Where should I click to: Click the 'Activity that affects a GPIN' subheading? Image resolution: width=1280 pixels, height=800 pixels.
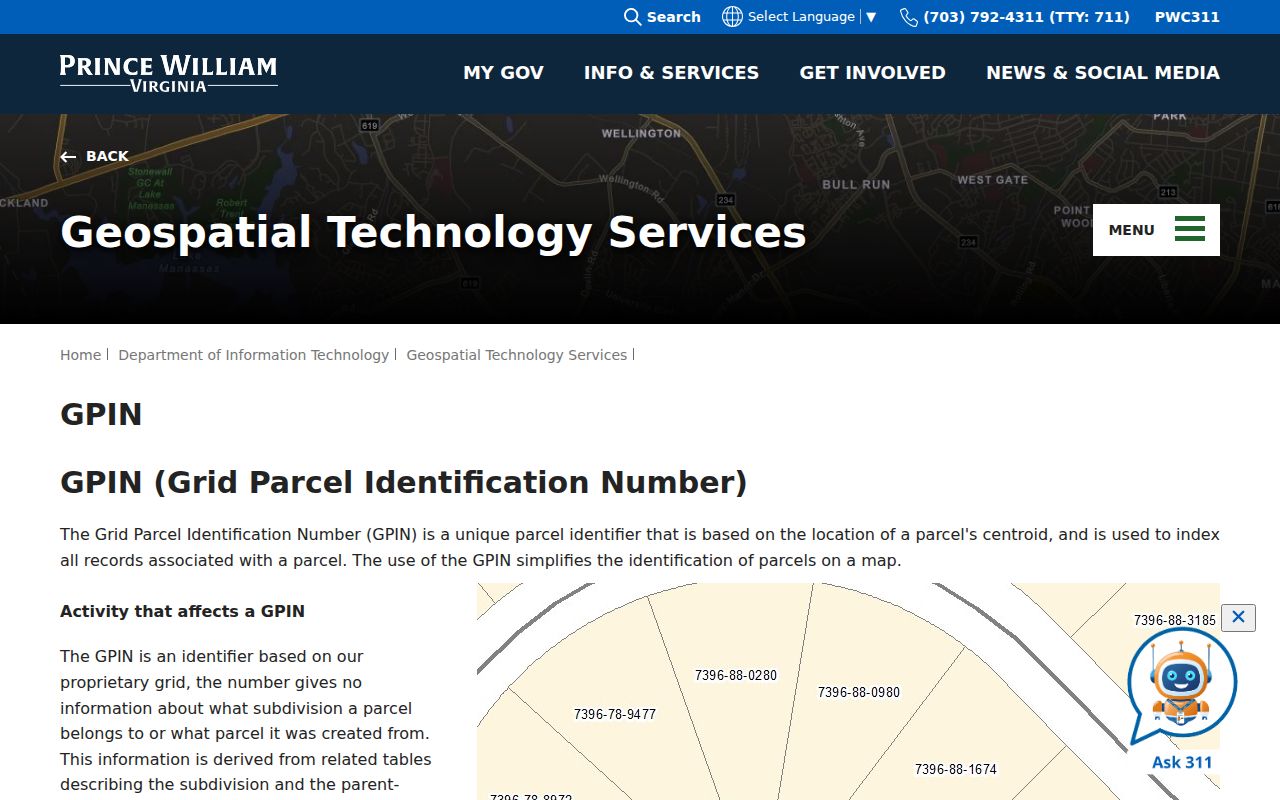182,611
